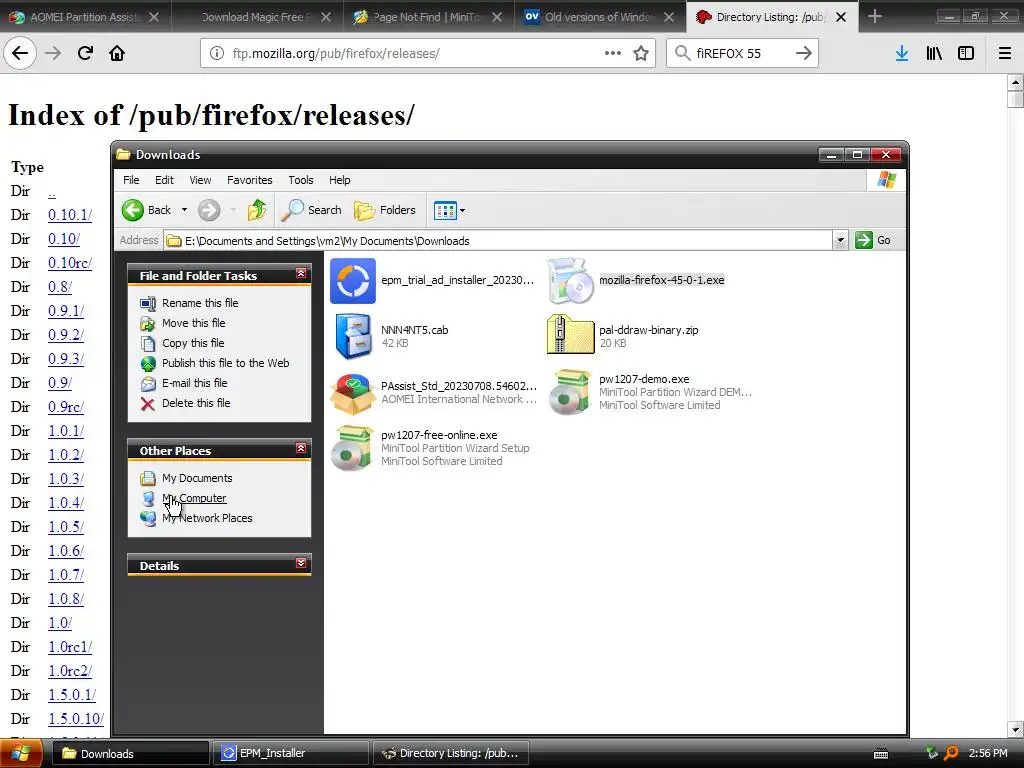1024x768 pixels.
Task: Open the 1.0.4/ directory link
Action: pos(66,503)
